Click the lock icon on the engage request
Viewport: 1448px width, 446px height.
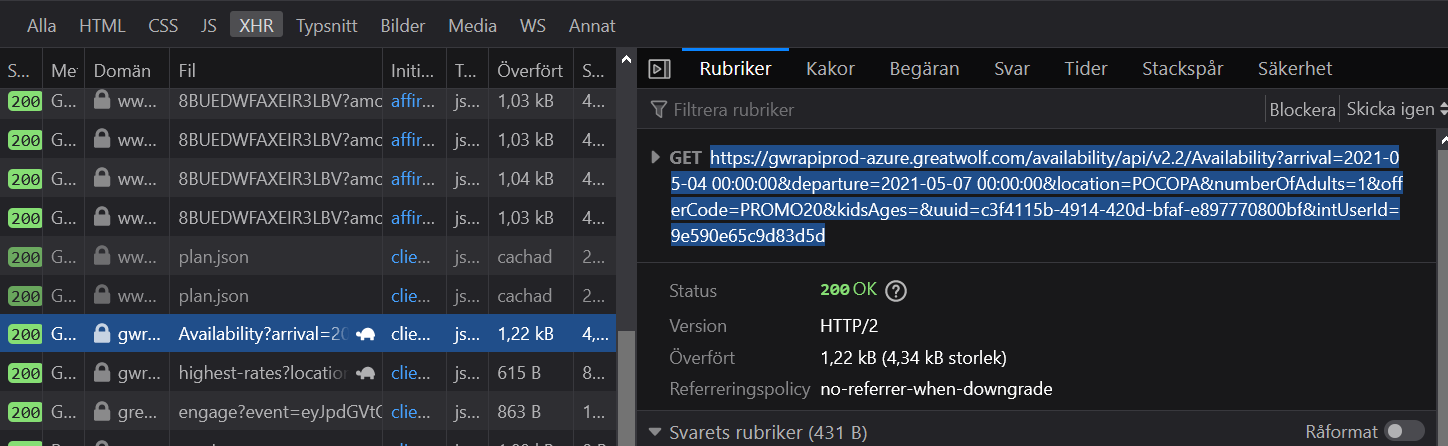(102, 411)
